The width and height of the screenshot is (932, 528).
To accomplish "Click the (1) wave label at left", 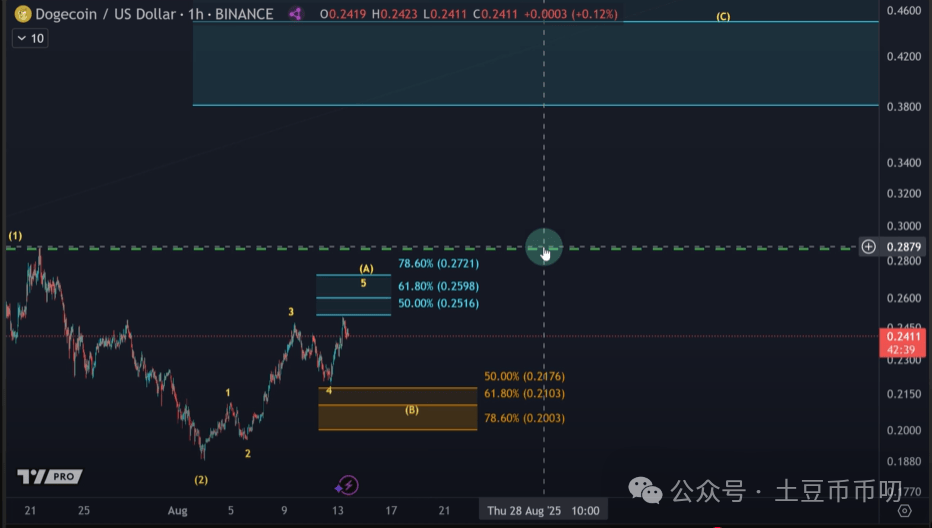I will tap(15, 236).
